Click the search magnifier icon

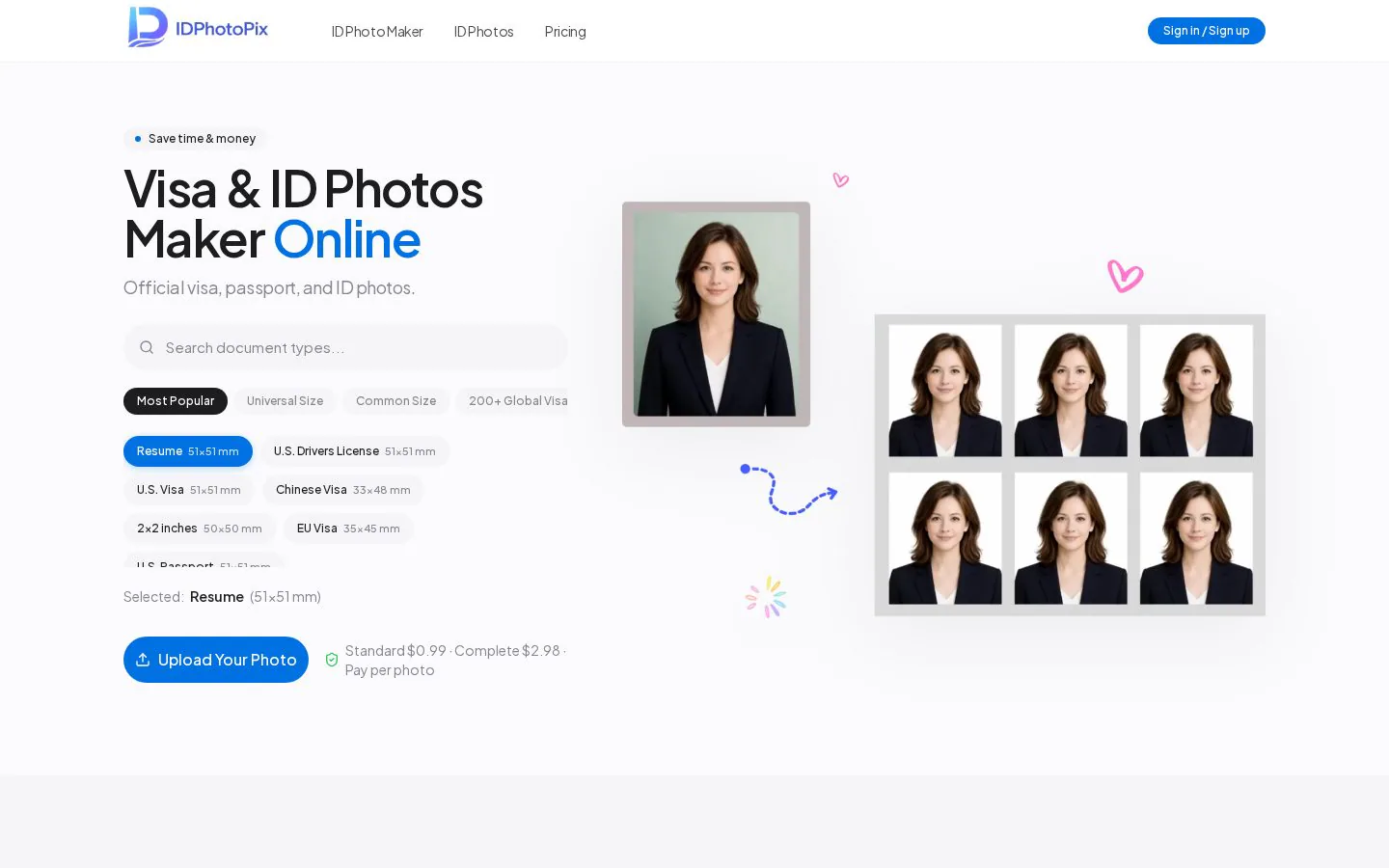tap(147, 347)
